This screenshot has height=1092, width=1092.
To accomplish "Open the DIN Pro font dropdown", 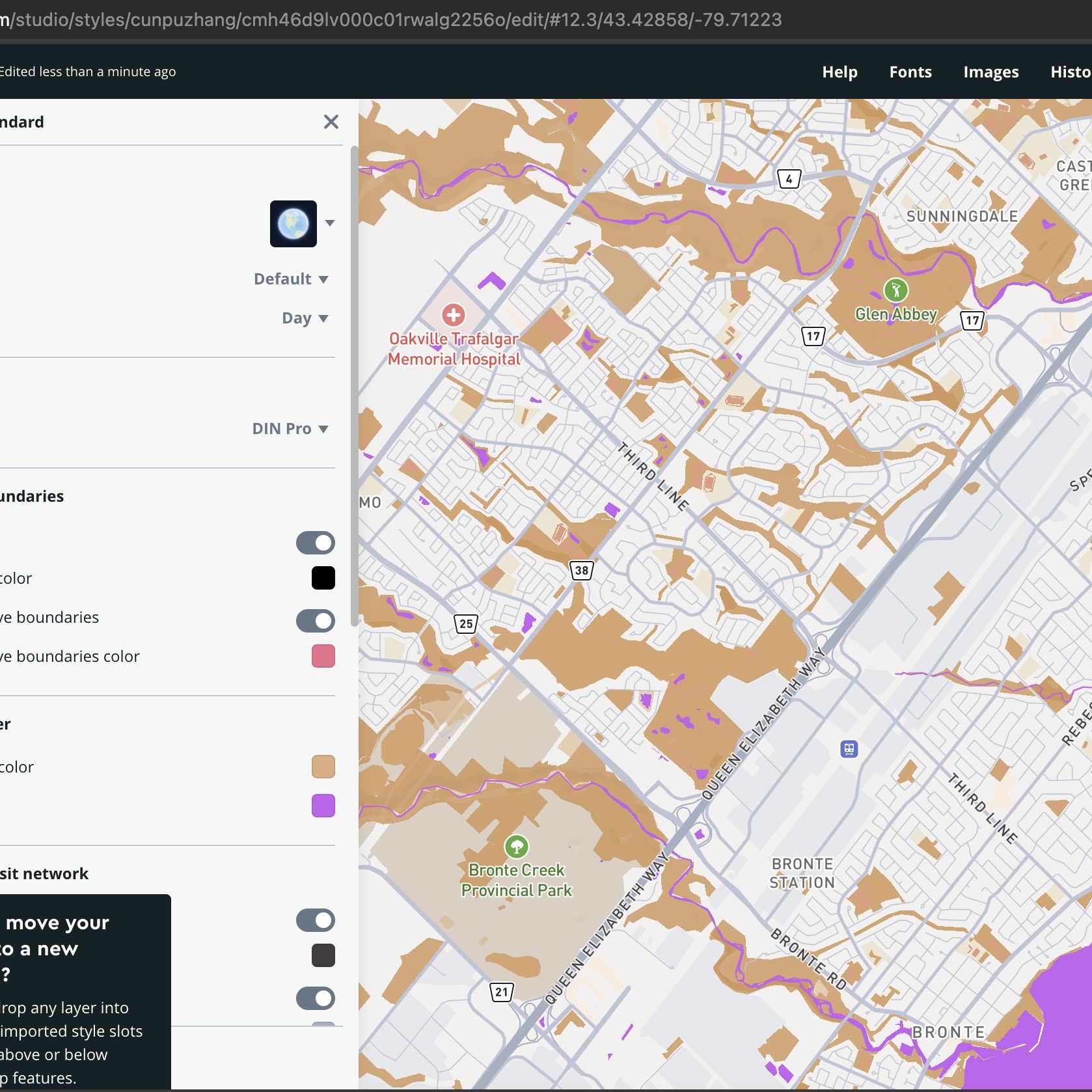I will pyautogui.click(x=290, y=428).
